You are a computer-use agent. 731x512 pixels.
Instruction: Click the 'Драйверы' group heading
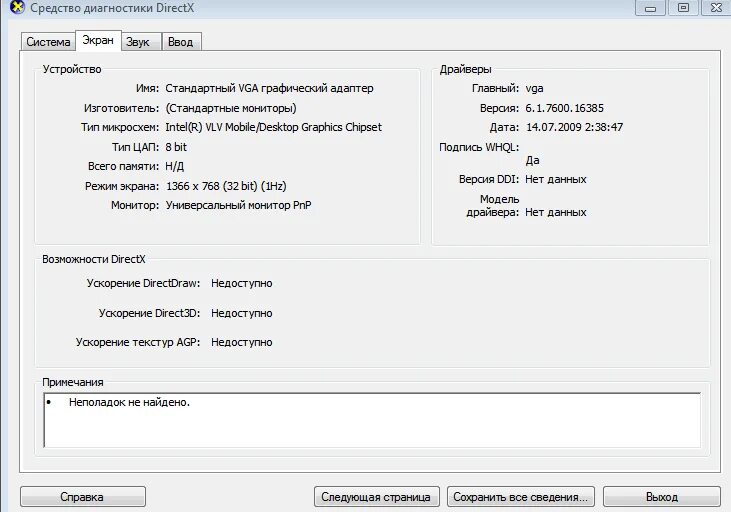(x=465, y=69)
